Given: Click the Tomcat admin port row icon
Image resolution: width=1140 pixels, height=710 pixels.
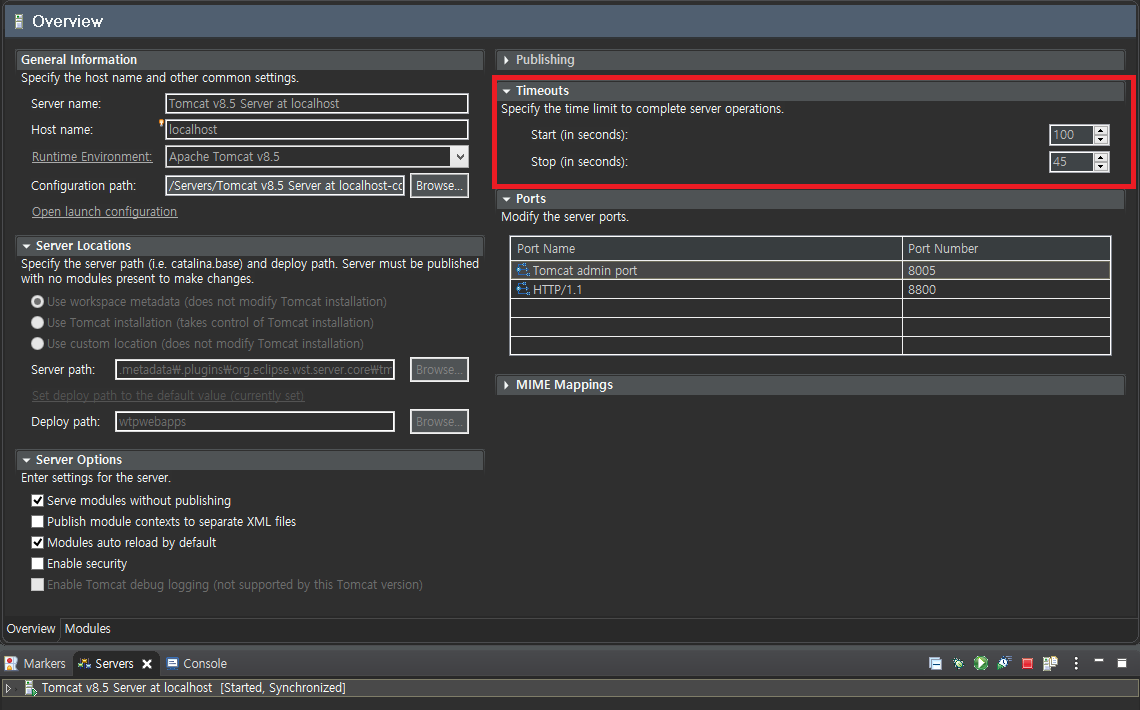Looking at the screenshot, I should (523, 270).
